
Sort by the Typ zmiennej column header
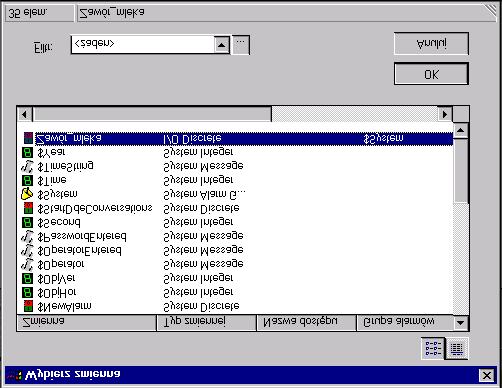pyautogui.click(x=206, y=322)
